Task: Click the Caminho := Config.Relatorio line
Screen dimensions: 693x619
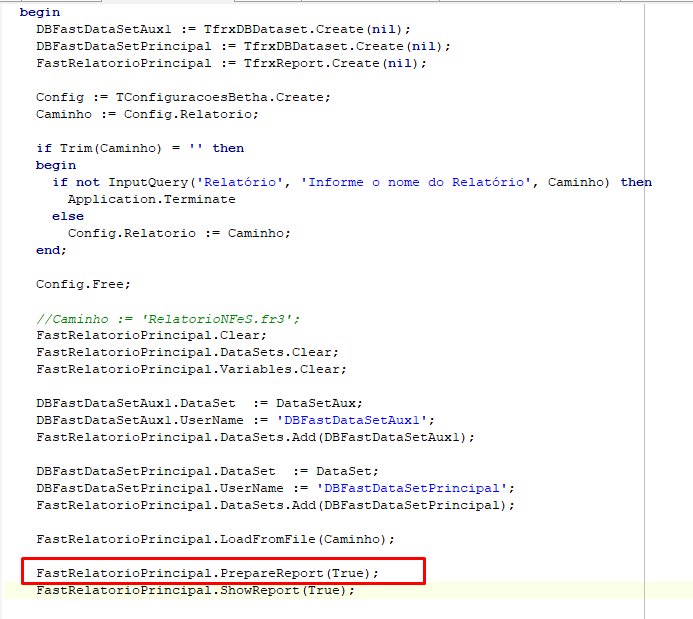Action: (147, 114)
